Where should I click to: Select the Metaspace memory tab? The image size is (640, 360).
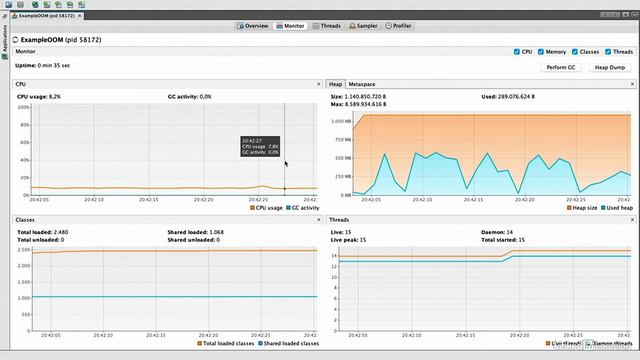click(x=362, y=84)
